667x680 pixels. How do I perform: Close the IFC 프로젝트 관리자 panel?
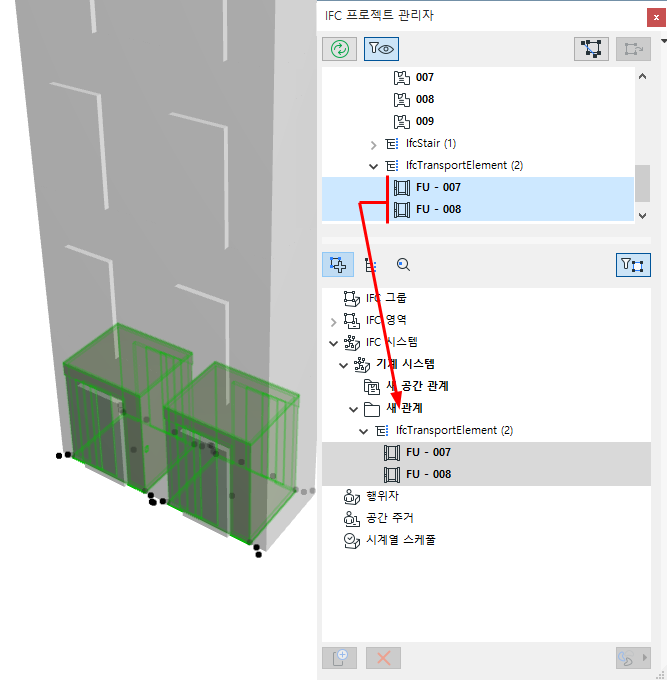tap(656, 18)
